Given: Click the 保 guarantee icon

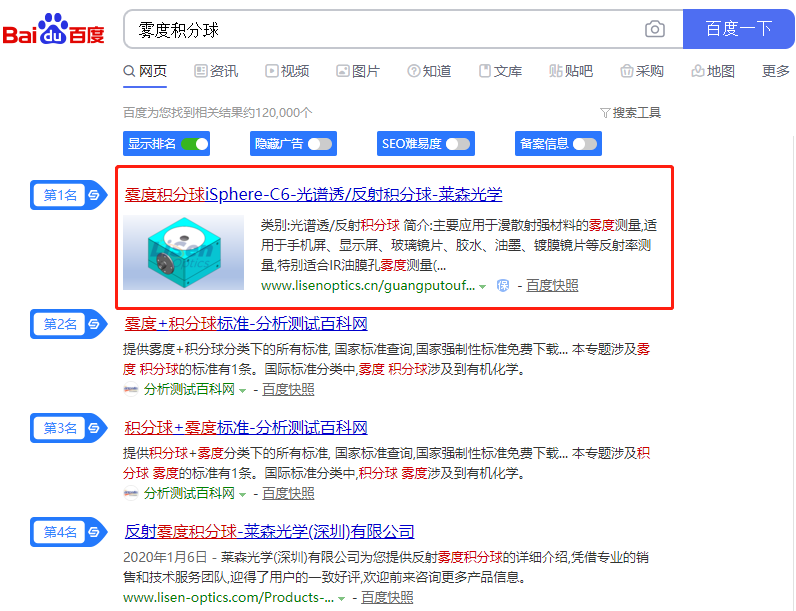Looking at the screenshot, I should pos(503,286).
